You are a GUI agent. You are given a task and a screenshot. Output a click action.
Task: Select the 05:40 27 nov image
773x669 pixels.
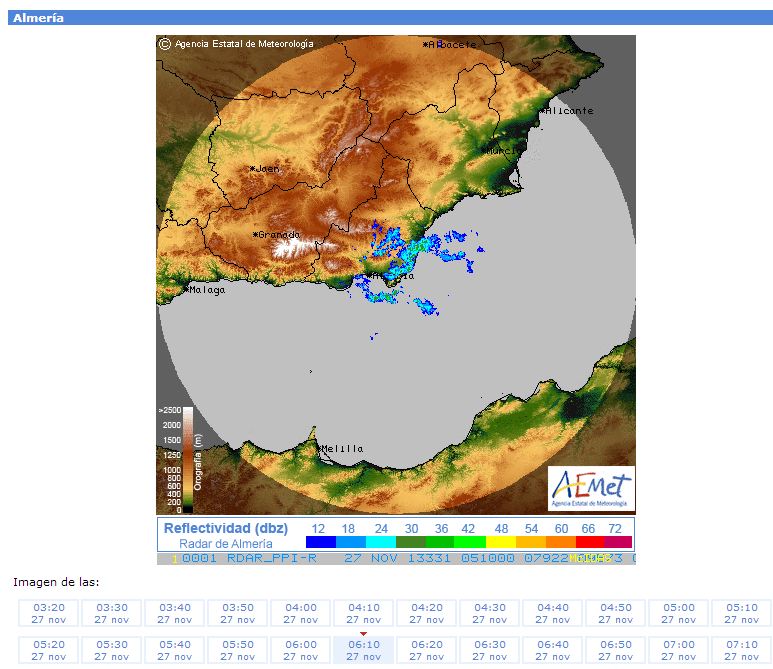click(175, 650)
